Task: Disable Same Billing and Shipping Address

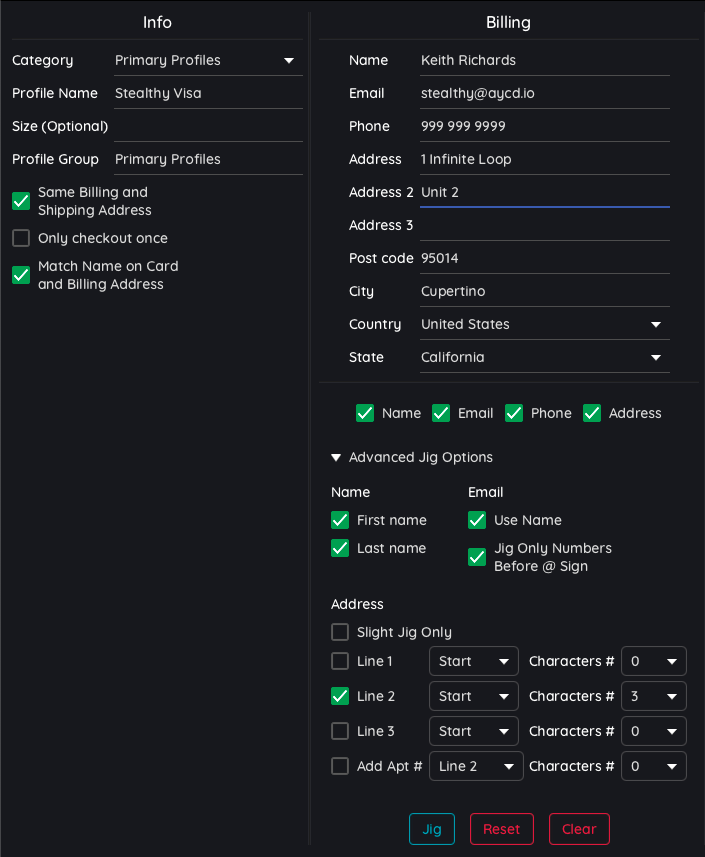Action: (21, 201)
